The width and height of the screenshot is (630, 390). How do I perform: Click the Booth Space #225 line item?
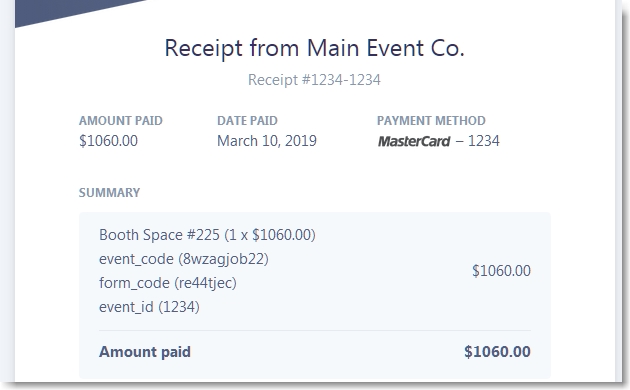(207, 235)
